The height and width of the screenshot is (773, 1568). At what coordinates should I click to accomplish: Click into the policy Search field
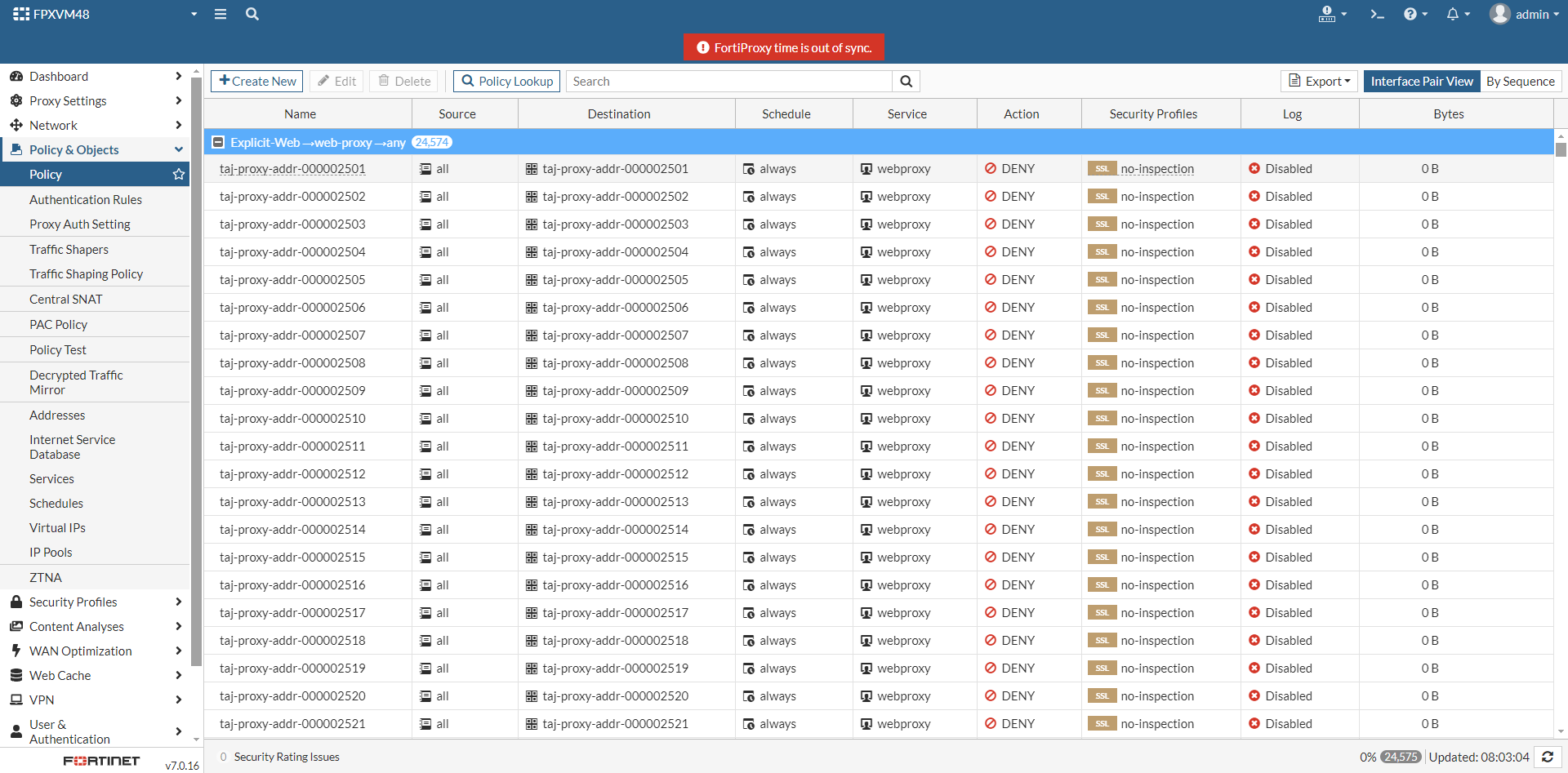[728, 81]
